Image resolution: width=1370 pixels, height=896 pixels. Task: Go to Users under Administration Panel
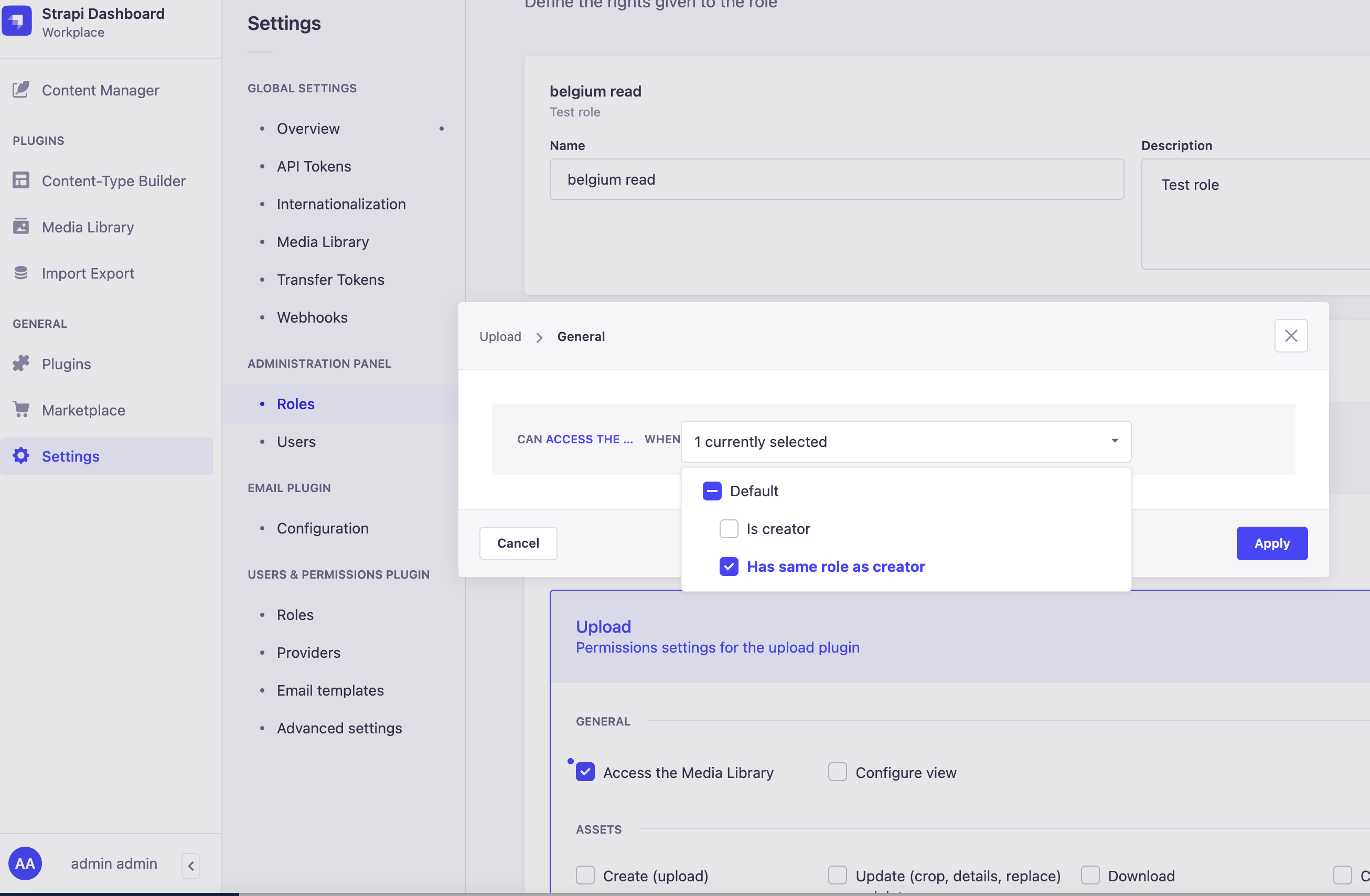(x=296, y=442)
